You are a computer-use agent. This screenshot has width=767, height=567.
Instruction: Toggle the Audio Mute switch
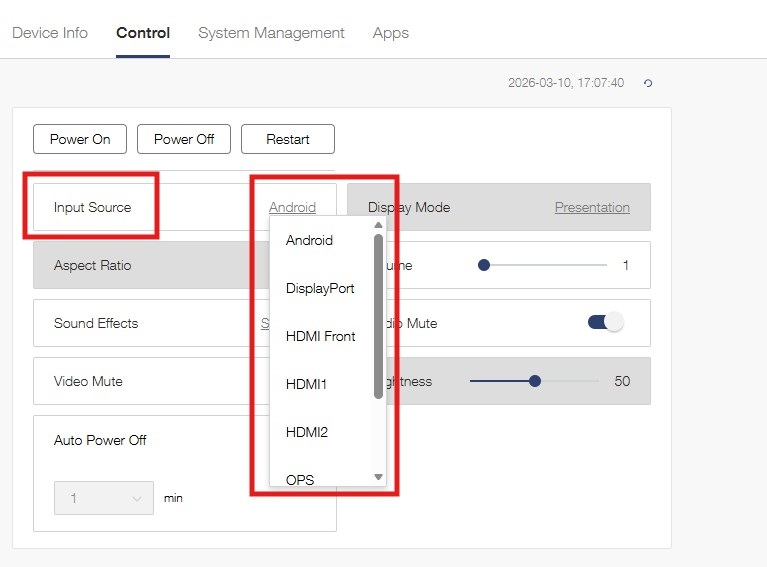[605, 323]
